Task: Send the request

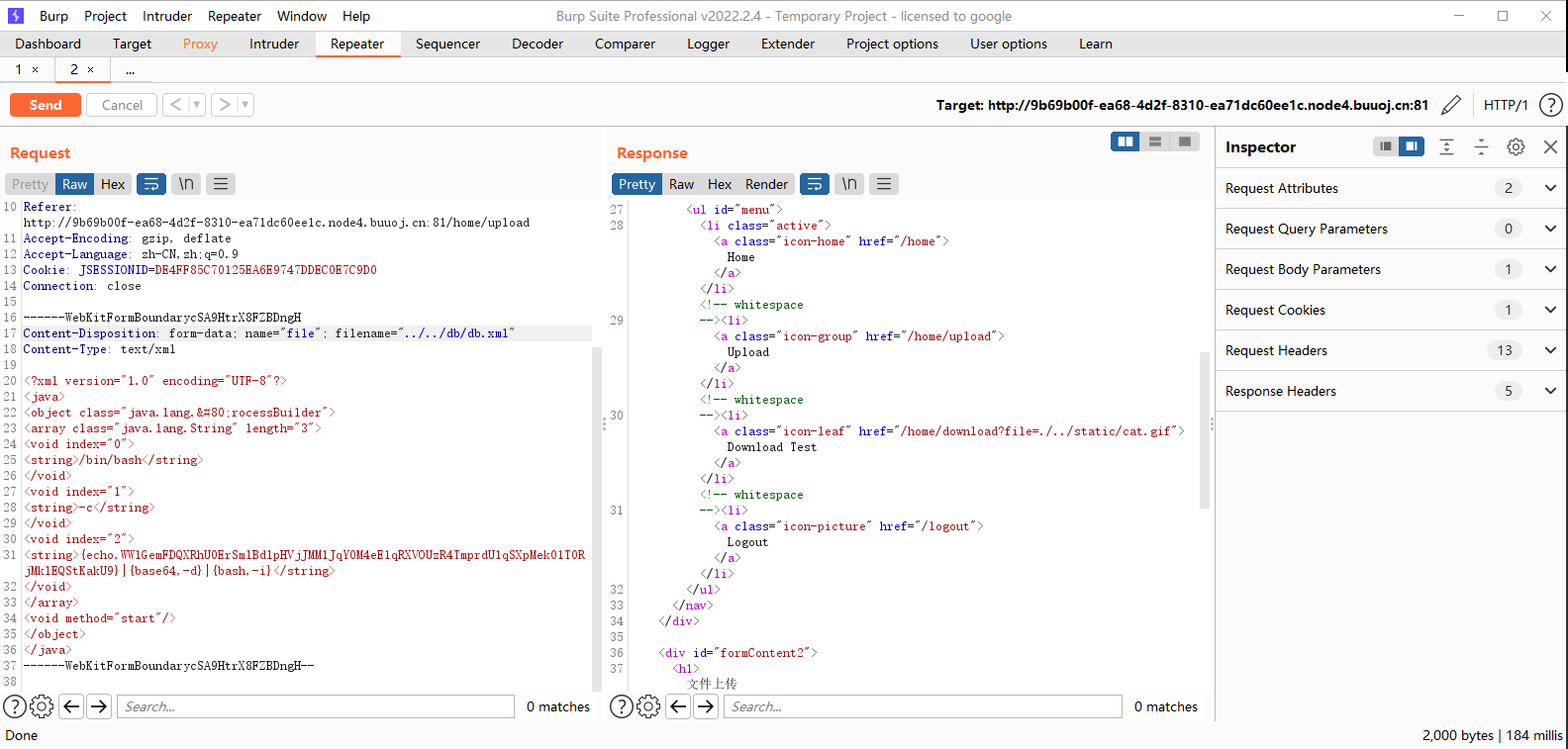Action: (x=46, y=105)
